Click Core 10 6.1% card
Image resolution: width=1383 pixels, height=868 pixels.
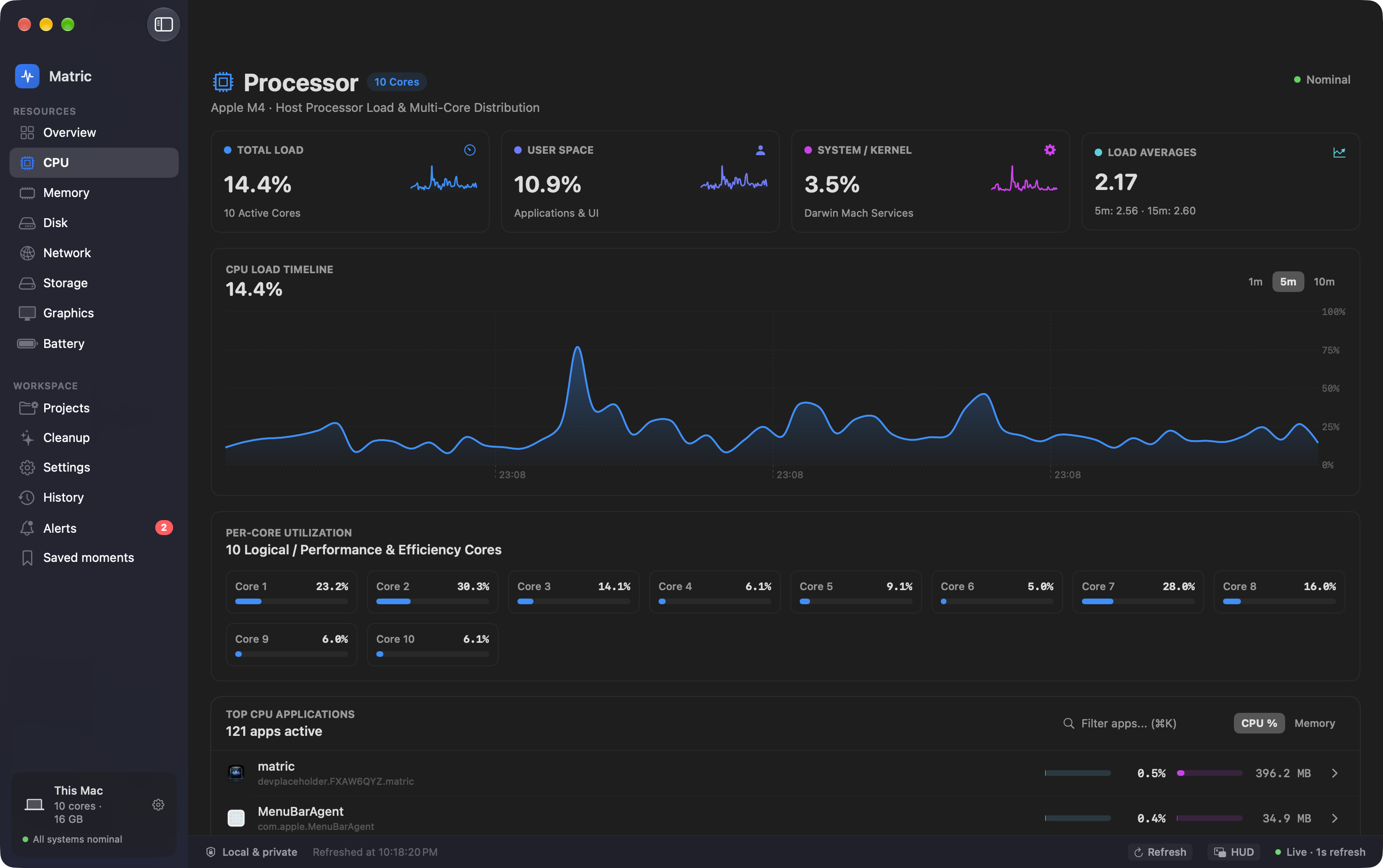[432, 645]
